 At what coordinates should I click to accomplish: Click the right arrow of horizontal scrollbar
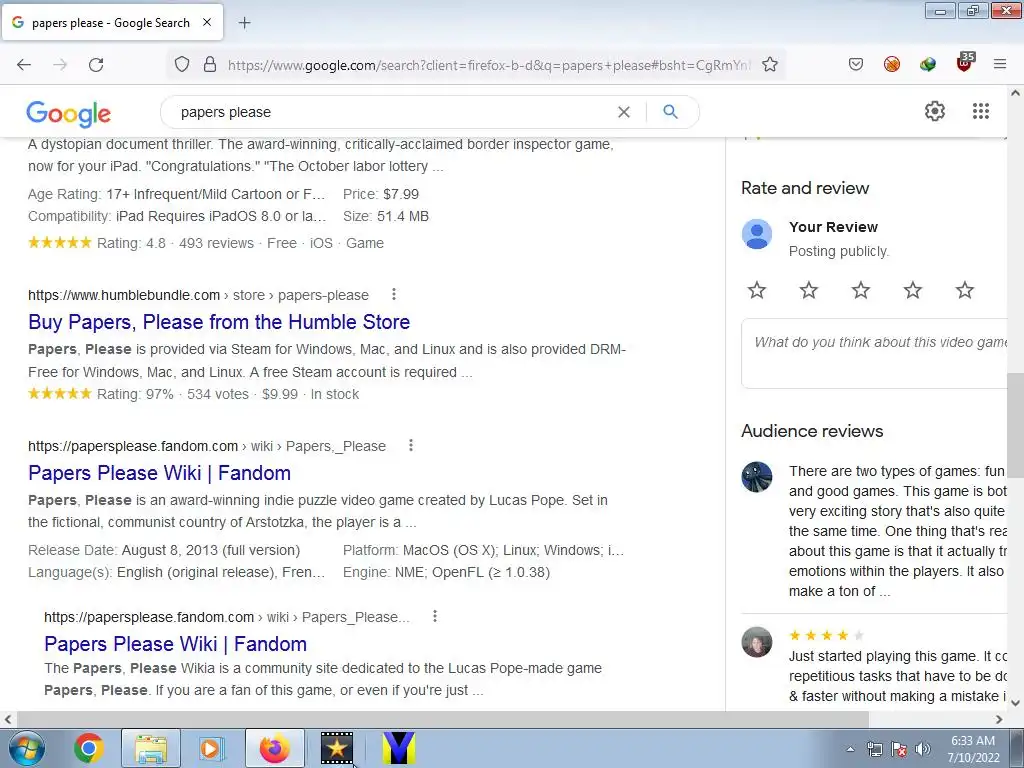point(999,719)
